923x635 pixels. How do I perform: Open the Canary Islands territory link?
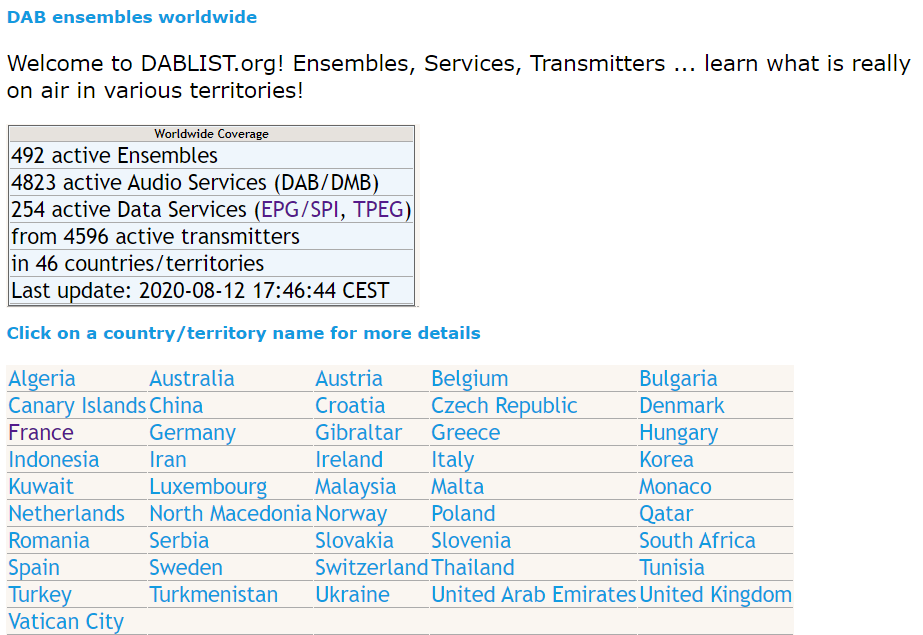(77, 405)
